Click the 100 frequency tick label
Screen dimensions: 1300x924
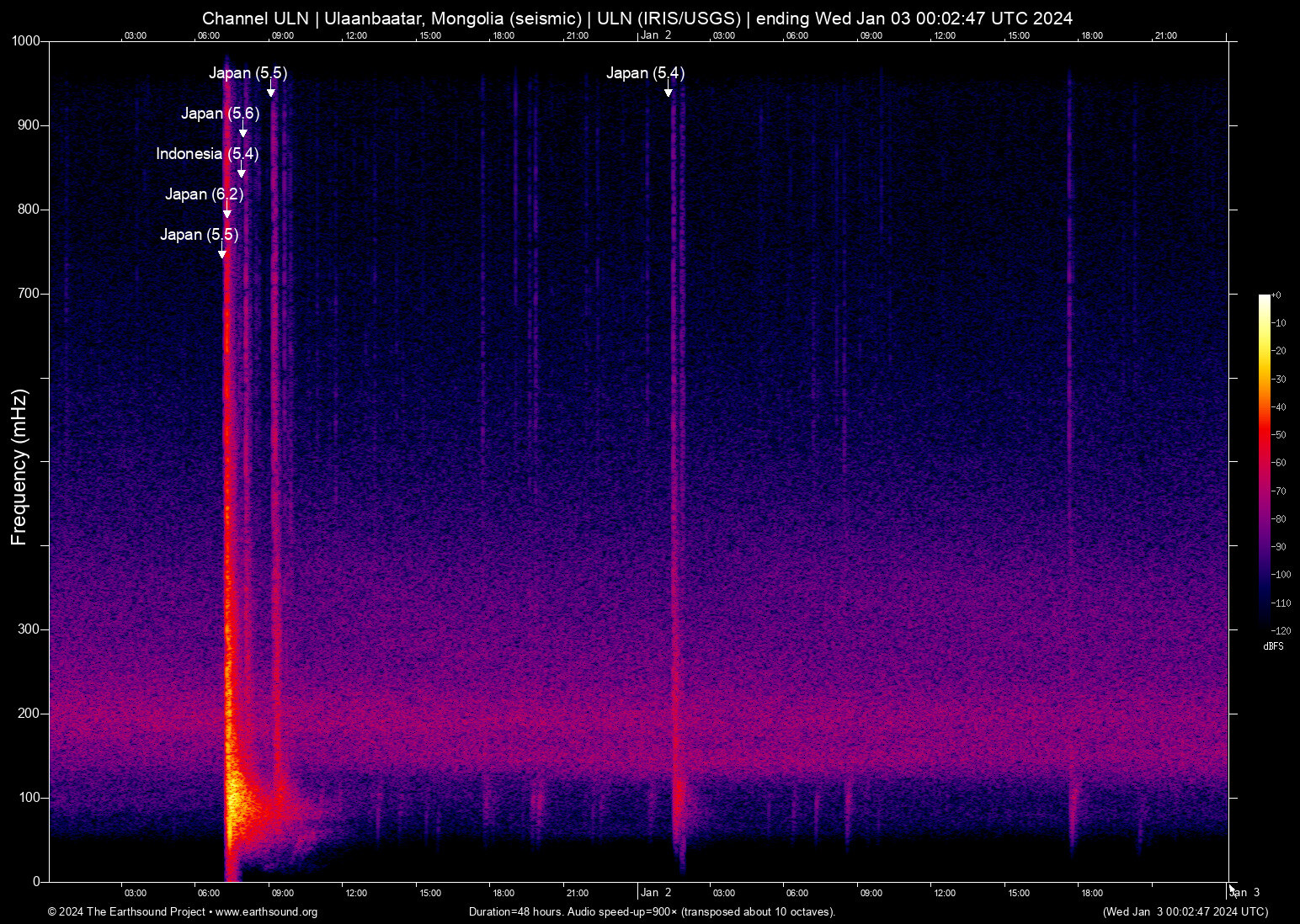click(29, 798)
